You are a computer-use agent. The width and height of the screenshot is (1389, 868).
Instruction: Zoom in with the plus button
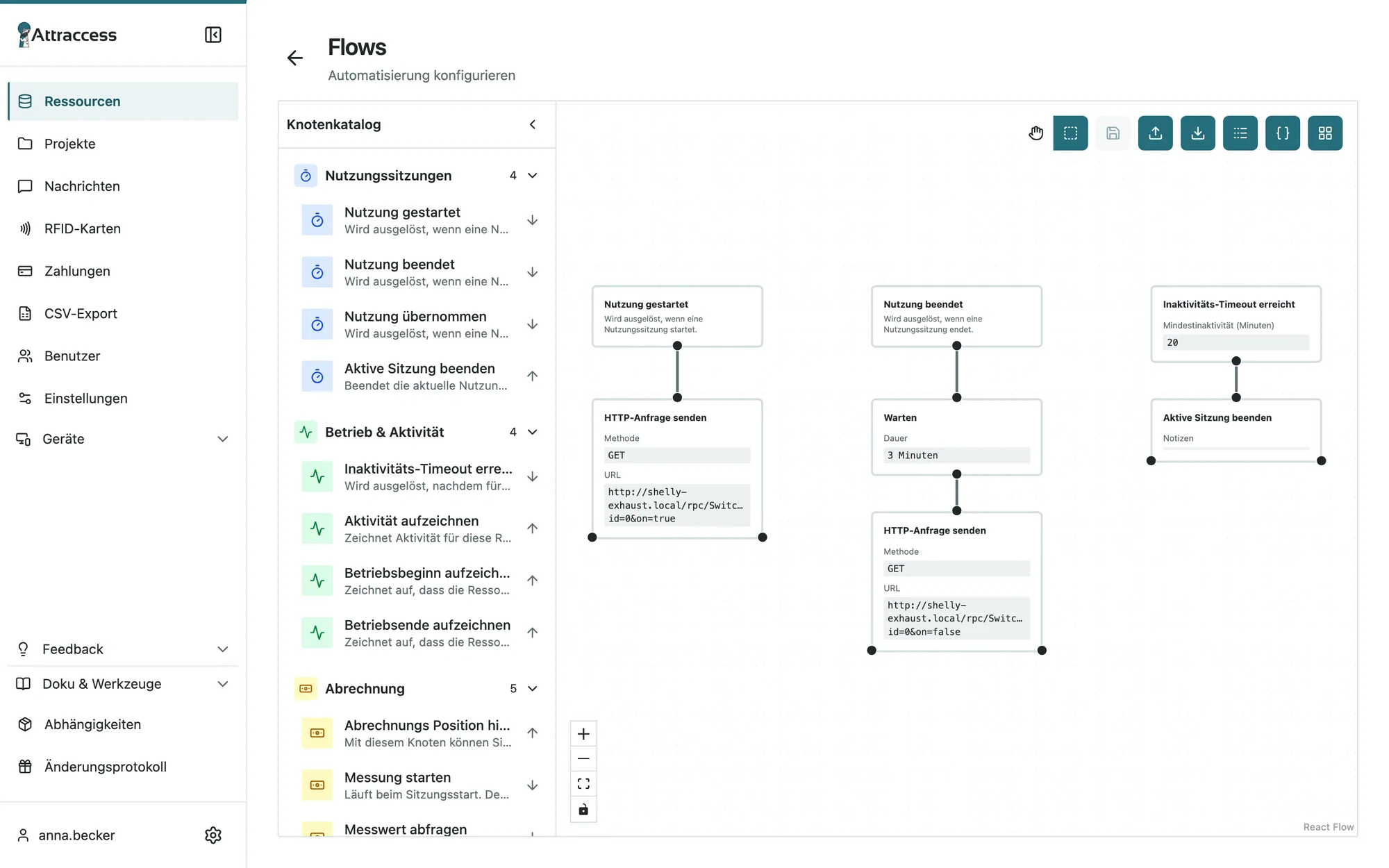583,734
